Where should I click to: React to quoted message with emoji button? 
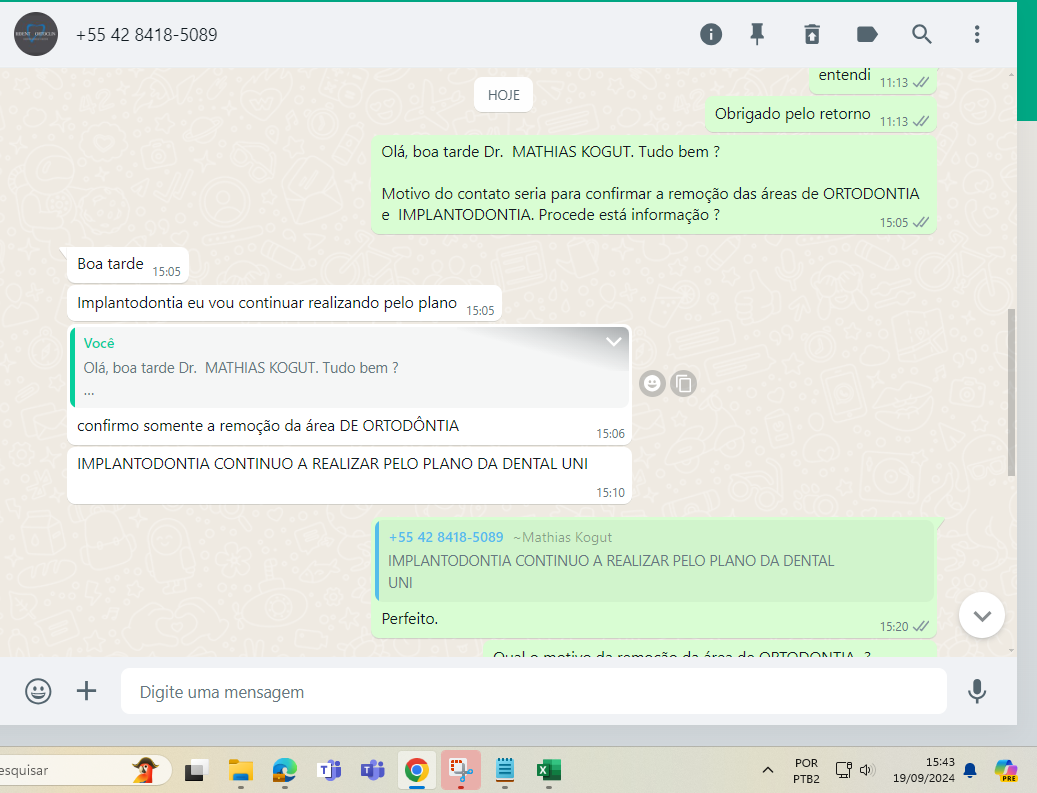tap(652, 383)
